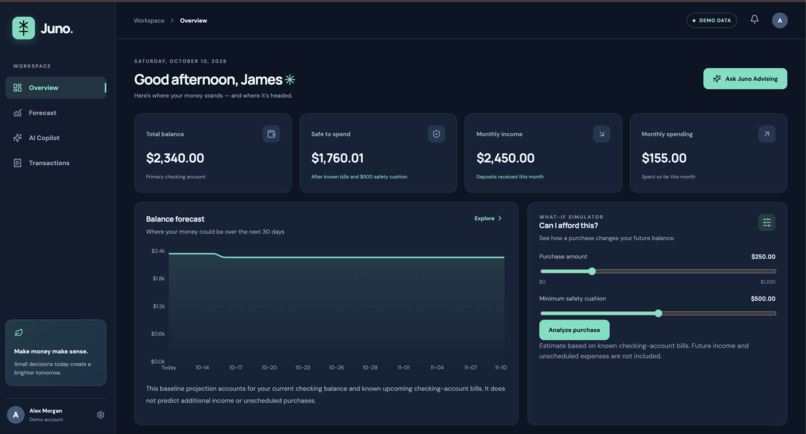Click Ask Juno Advising button

point(745,79)
